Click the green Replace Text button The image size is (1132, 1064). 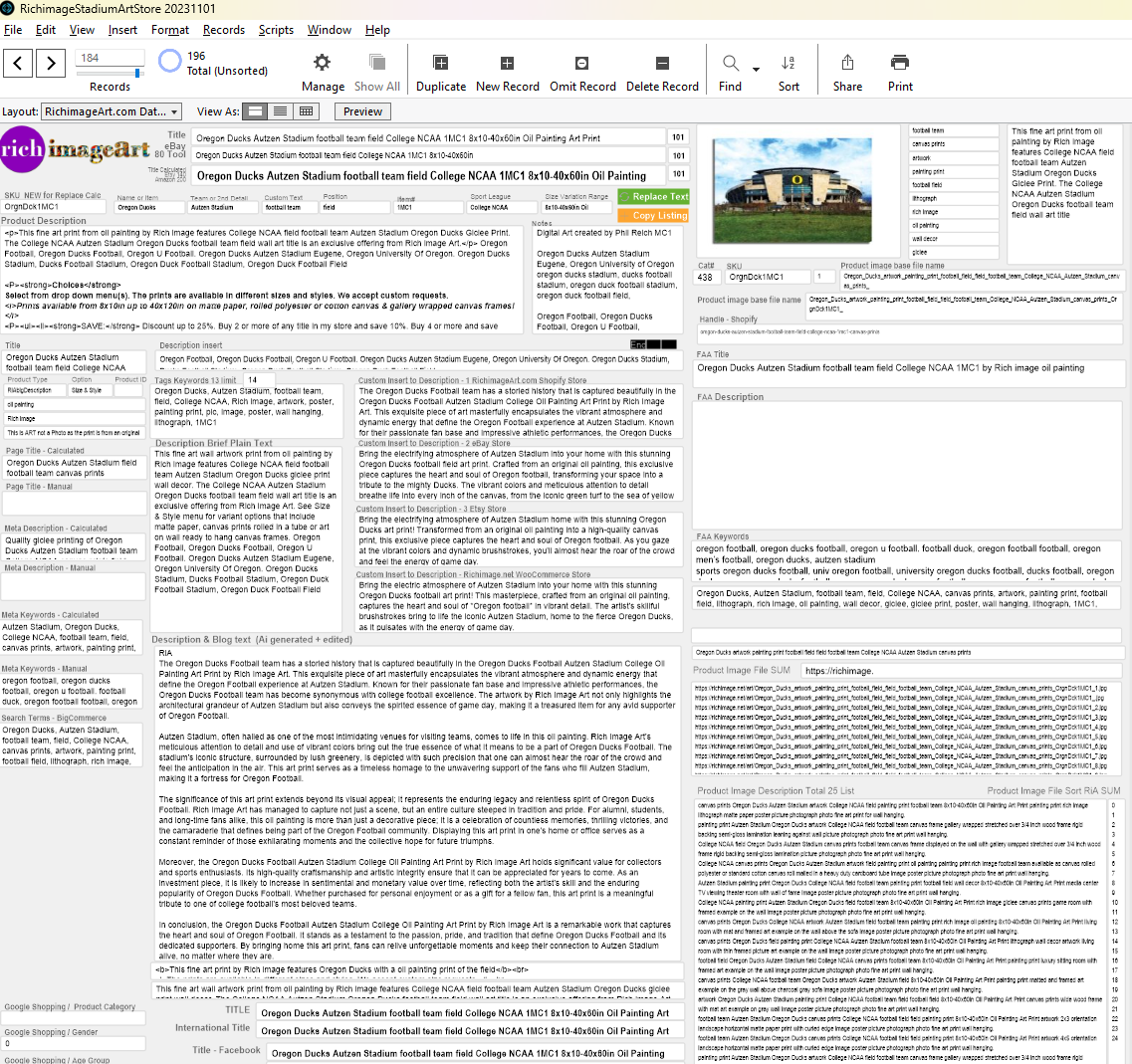click(x=653, y=197)
